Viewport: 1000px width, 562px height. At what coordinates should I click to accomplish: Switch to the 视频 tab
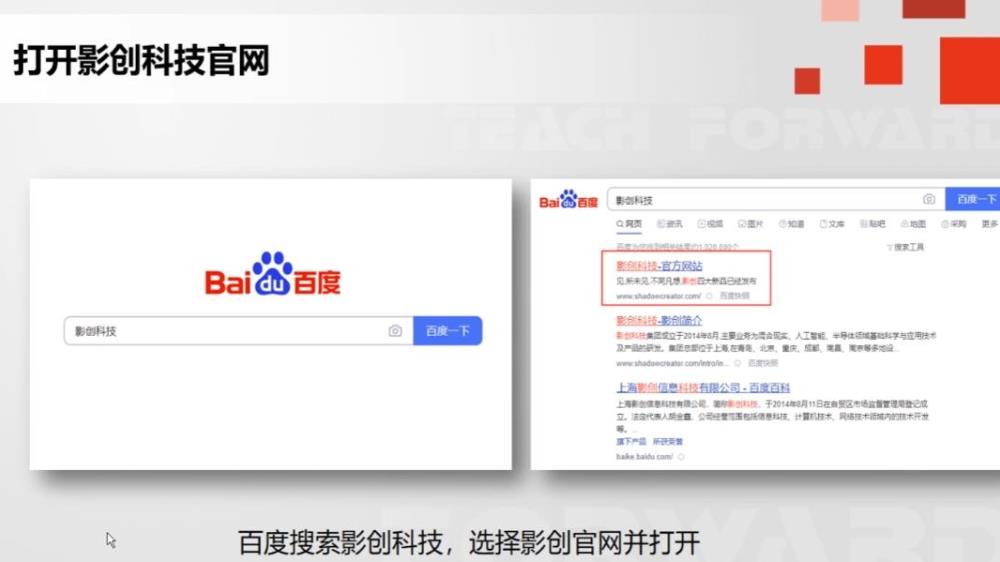point(710,224)
